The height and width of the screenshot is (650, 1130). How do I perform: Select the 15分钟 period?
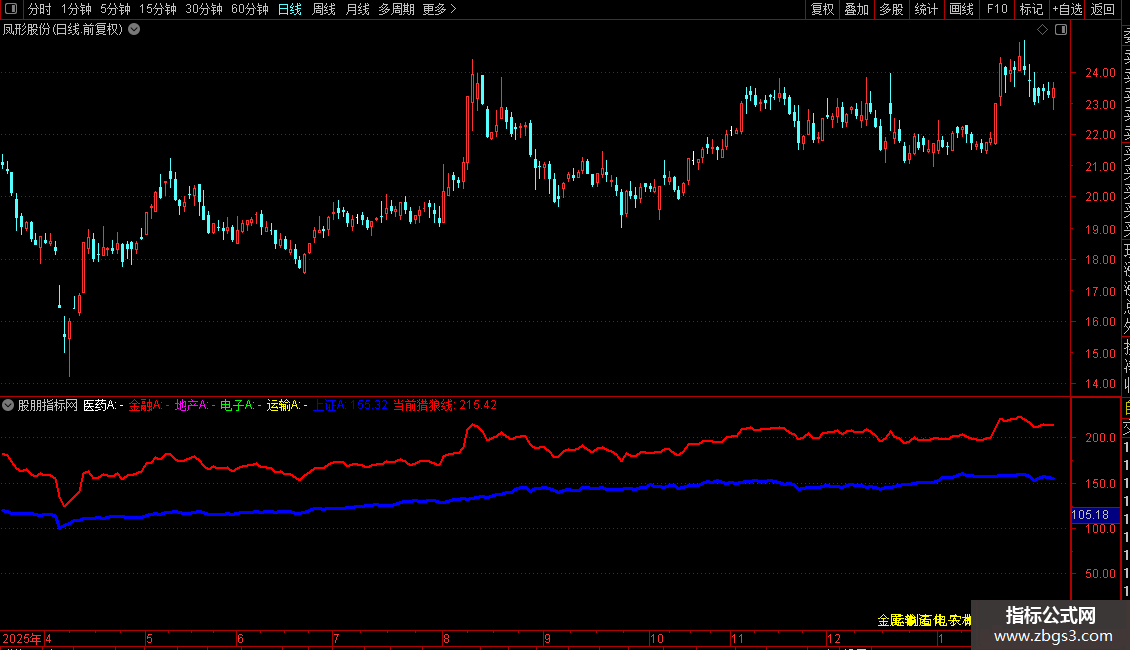click(158, 9)
